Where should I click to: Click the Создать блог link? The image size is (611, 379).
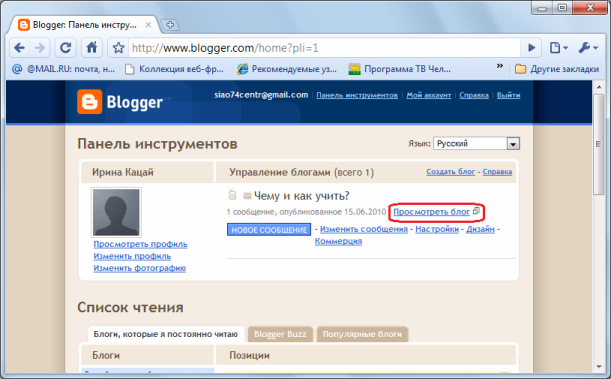[450, 171]
